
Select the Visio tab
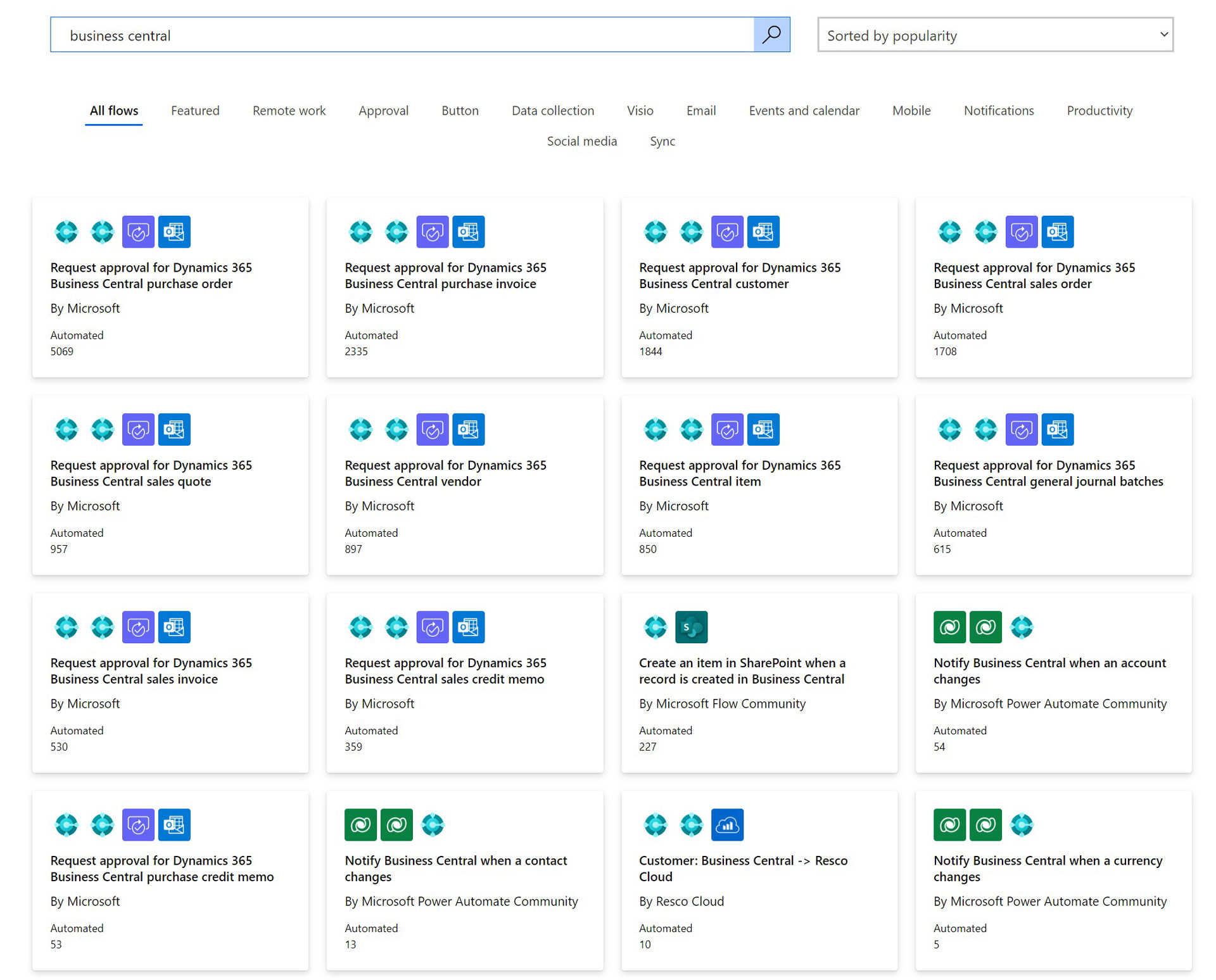[x=640, y=111]
